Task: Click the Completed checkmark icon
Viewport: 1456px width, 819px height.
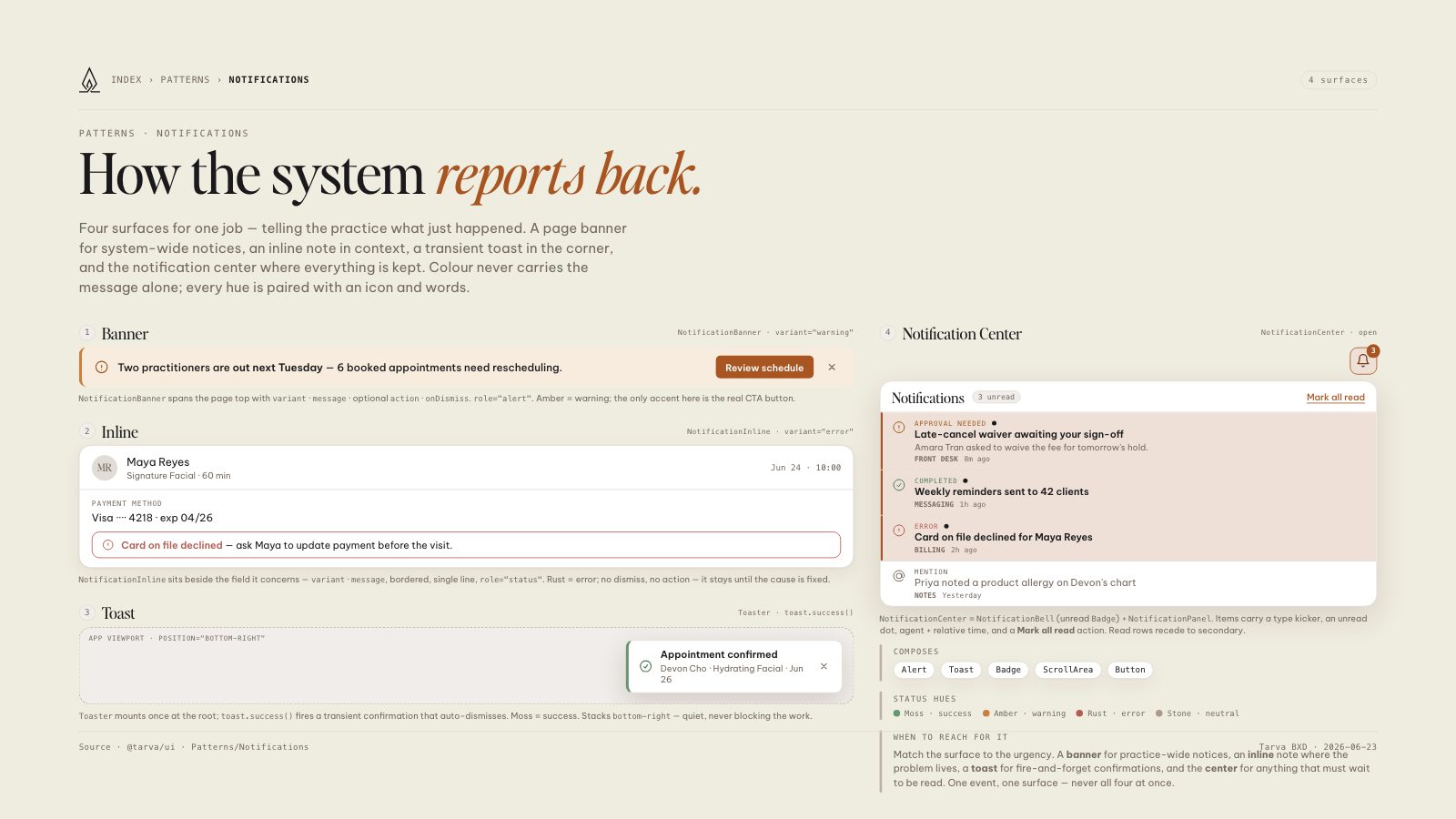Action: pyautogui.click(x=898, y=484)
